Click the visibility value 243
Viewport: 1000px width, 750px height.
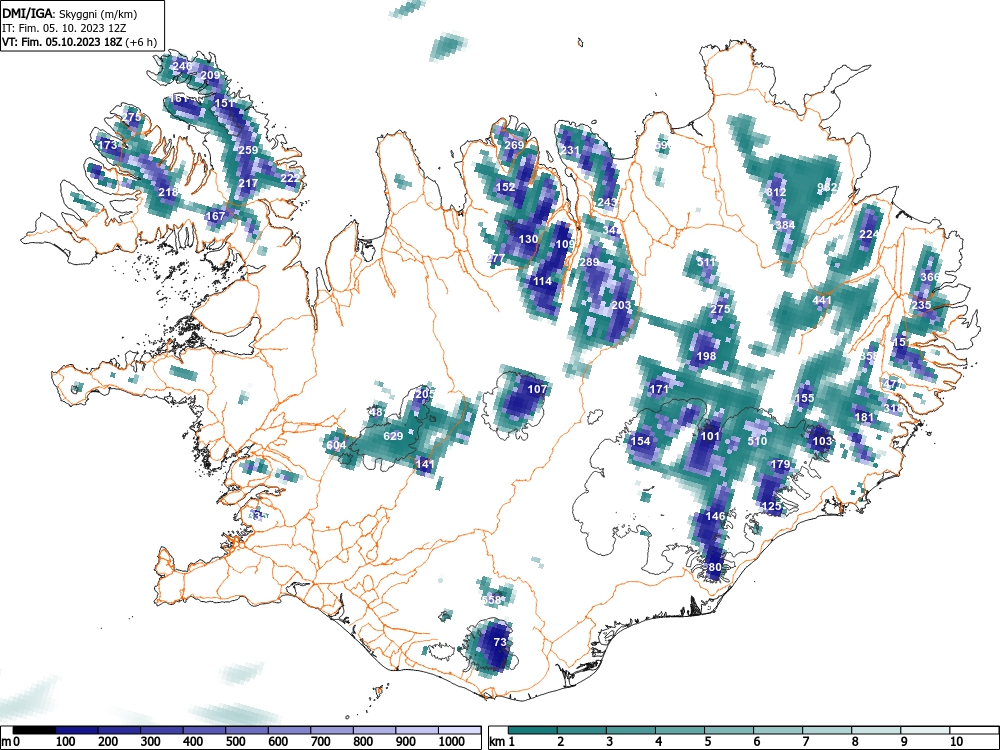[x=607, y=202]
